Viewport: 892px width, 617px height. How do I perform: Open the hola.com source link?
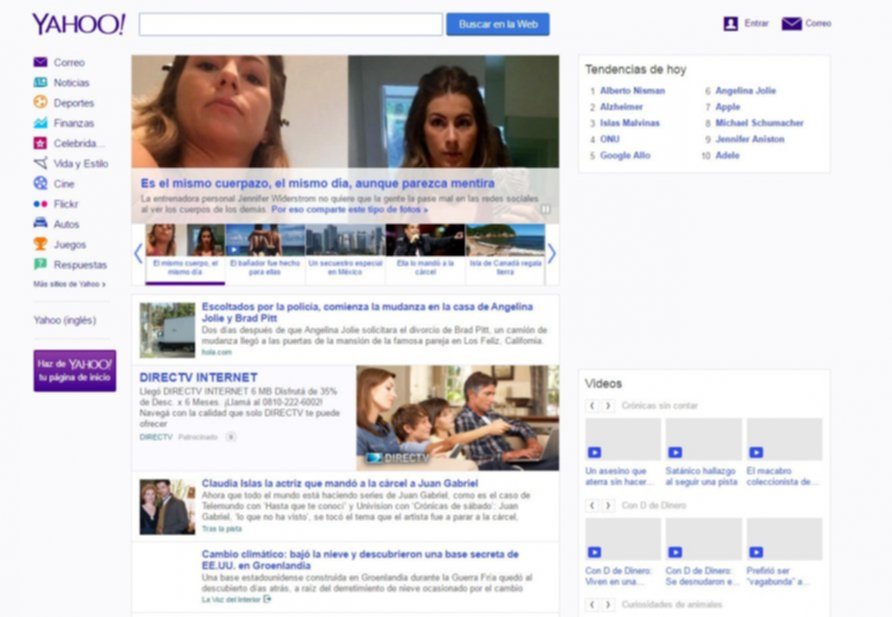click(x=217, y=352)
